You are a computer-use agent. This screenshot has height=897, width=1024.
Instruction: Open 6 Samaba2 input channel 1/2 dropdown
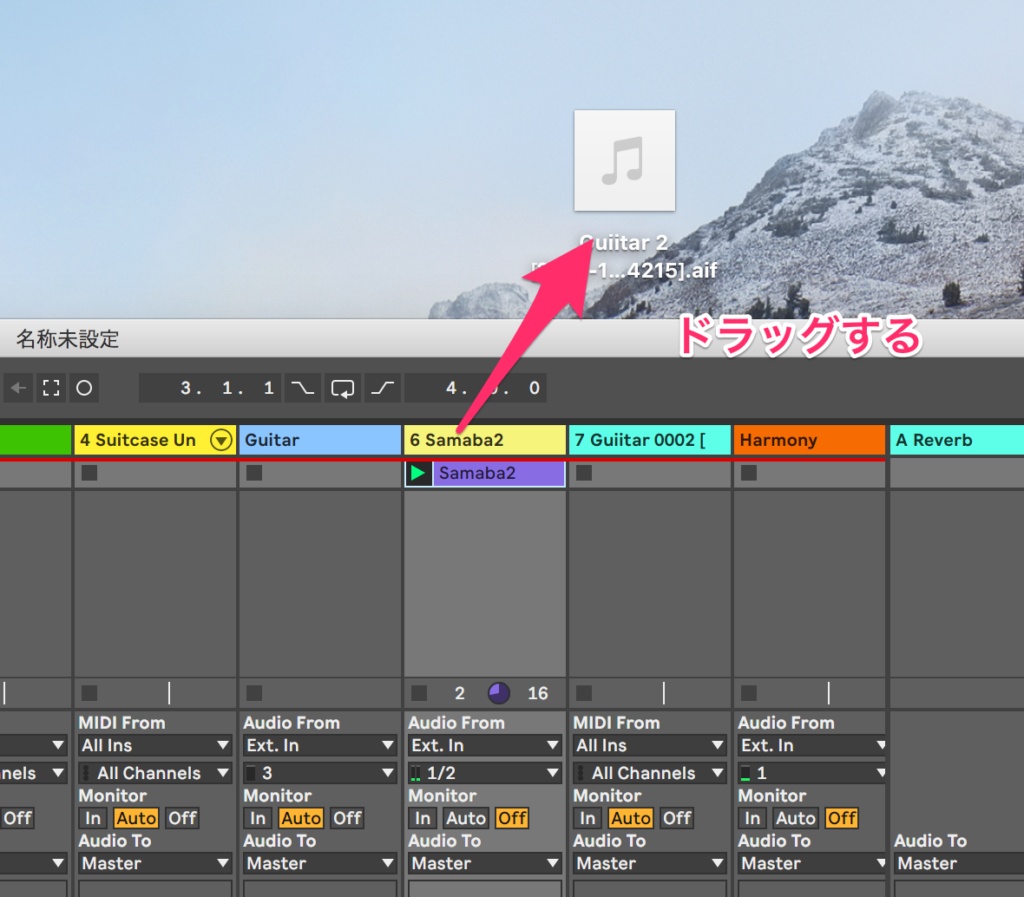[485, 773]
